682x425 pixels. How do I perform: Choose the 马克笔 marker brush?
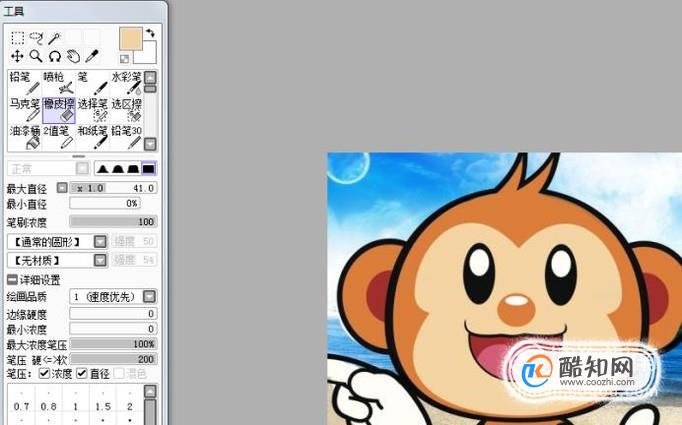coord(24,110)
